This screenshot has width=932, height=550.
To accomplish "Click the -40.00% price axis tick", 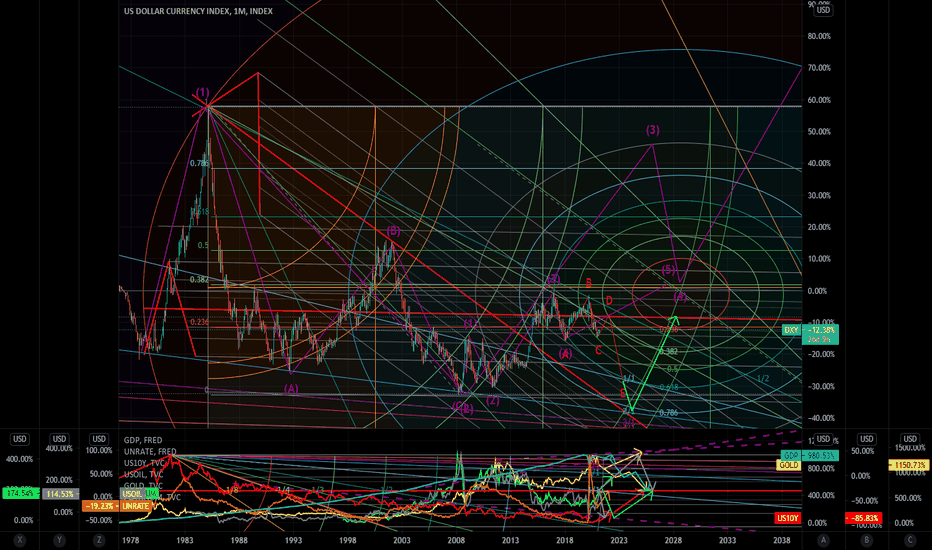I will pyautogui.click(x=820, y=418).
